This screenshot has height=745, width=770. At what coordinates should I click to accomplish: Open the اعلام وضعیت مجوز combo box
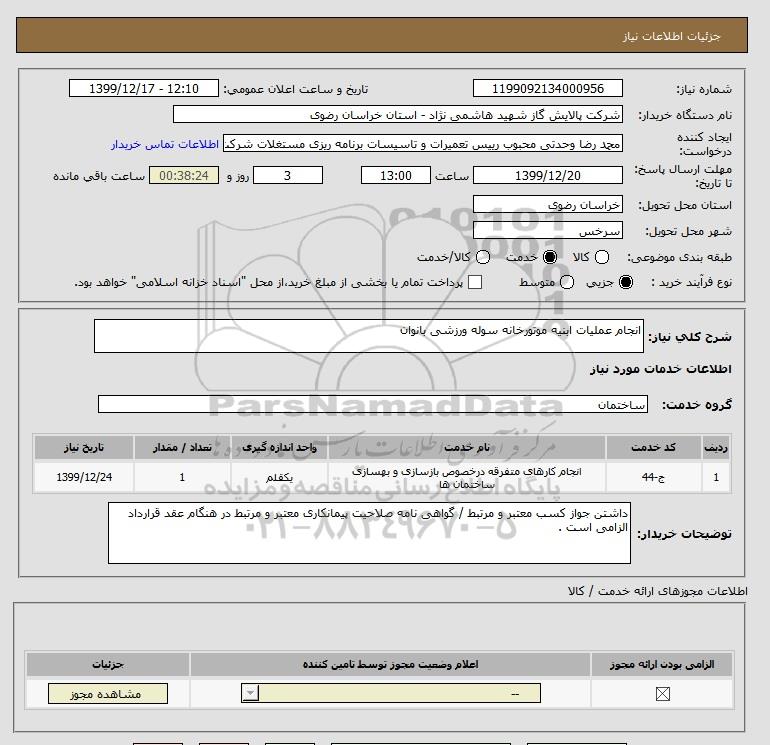pos(391,693)
